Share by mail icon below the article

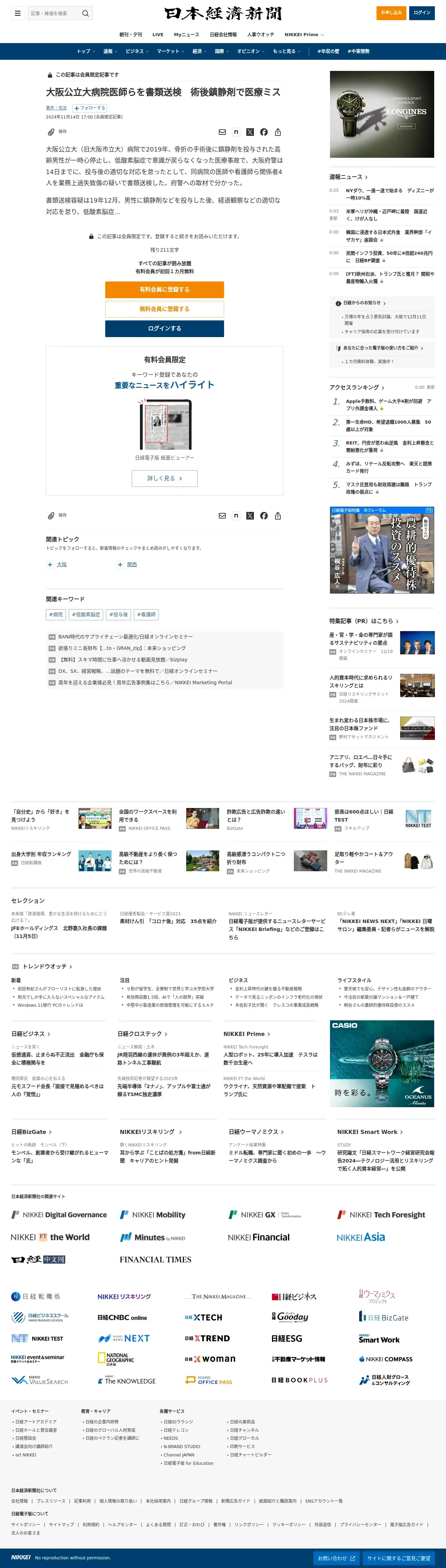coord(222,516)
